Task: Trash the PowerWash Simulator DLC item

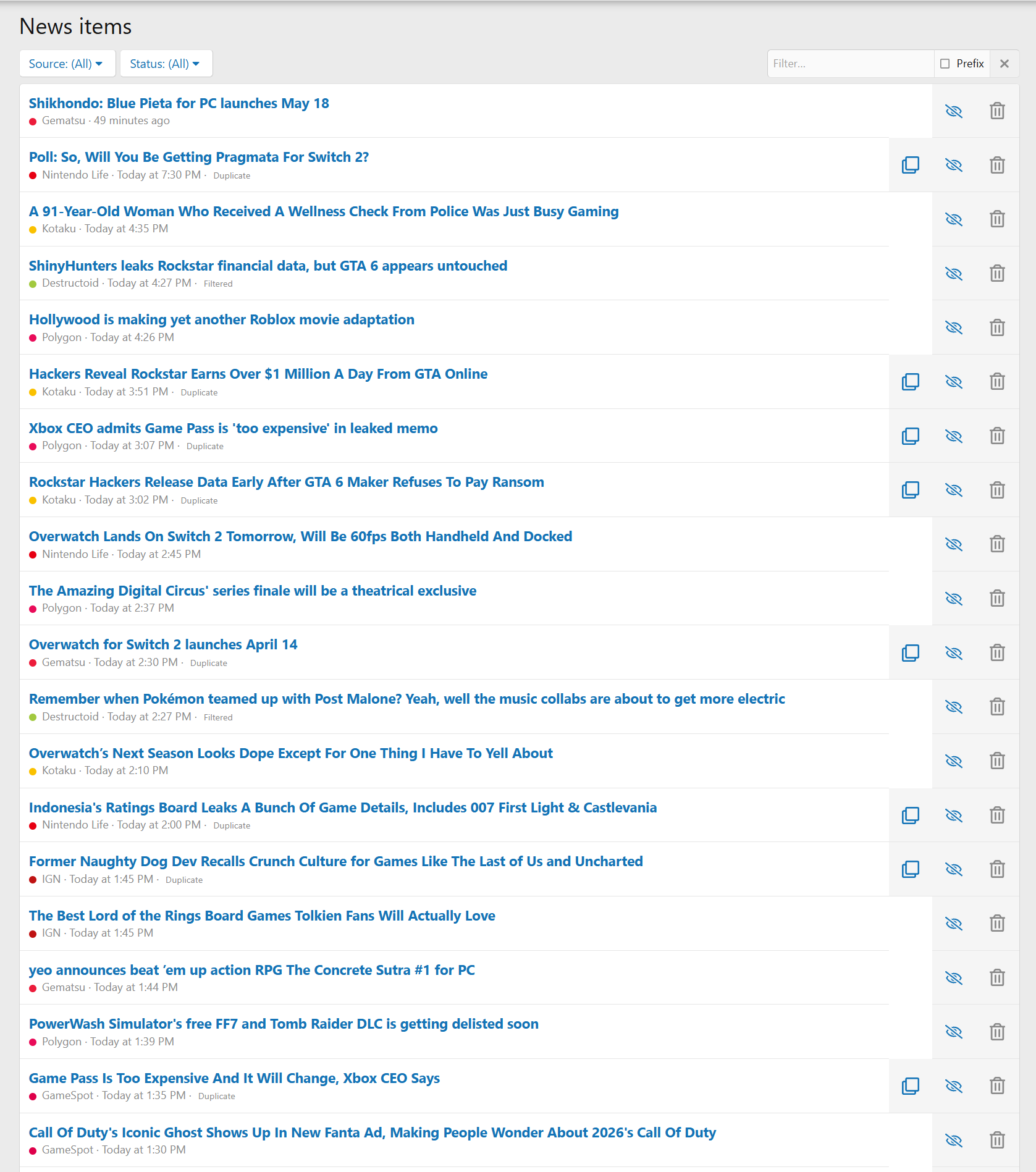Action: pyautogui.click(x=997, y=1032)
